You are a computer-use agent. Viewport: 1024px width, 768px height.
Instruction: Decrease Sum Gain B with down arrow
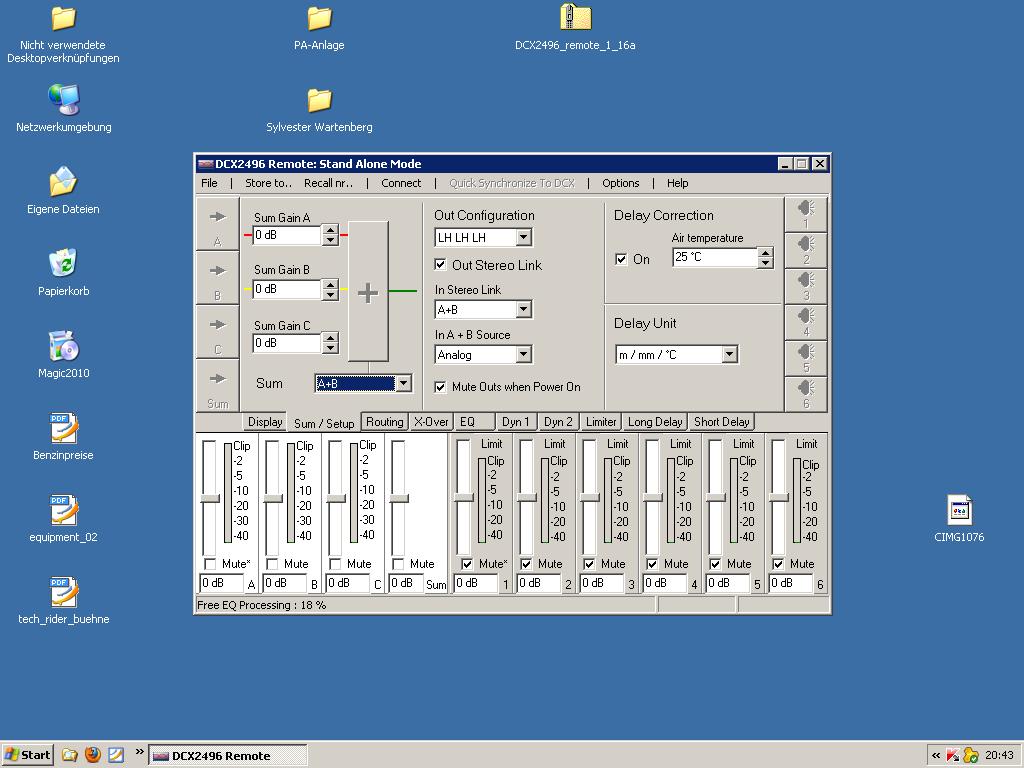coord(330,295)
